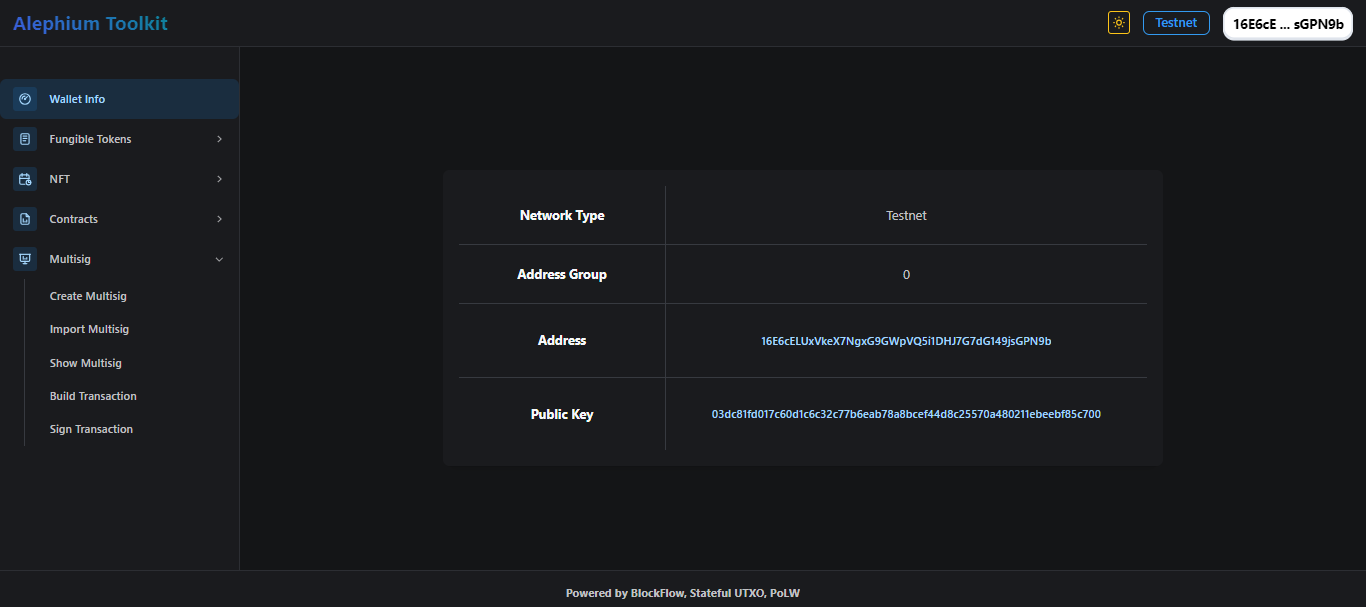Click the Public Key label

click(x=562, y=414)
